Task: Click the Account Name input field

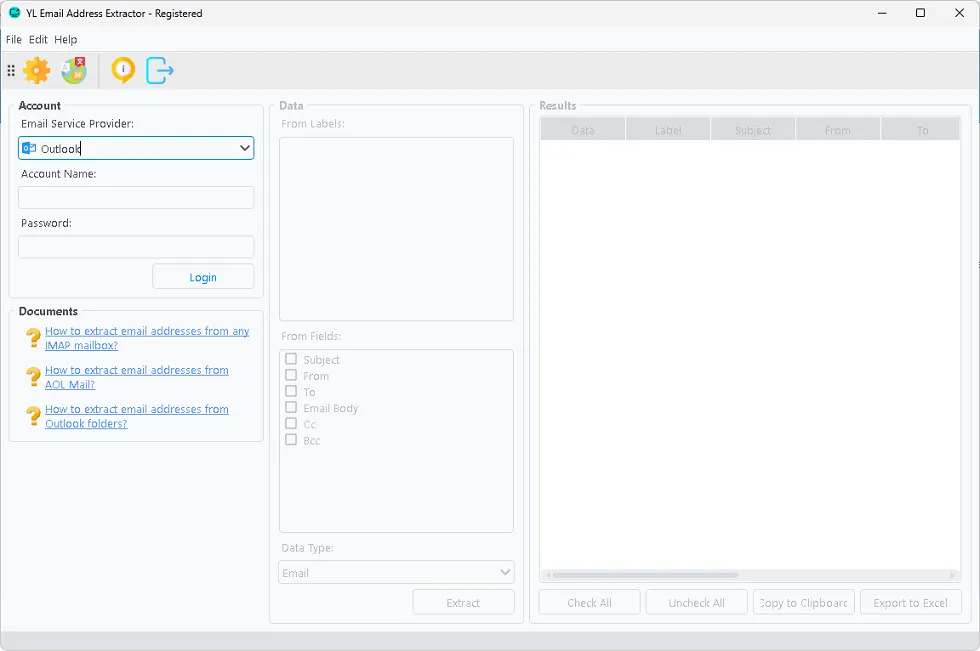Action: click(136, 198)
